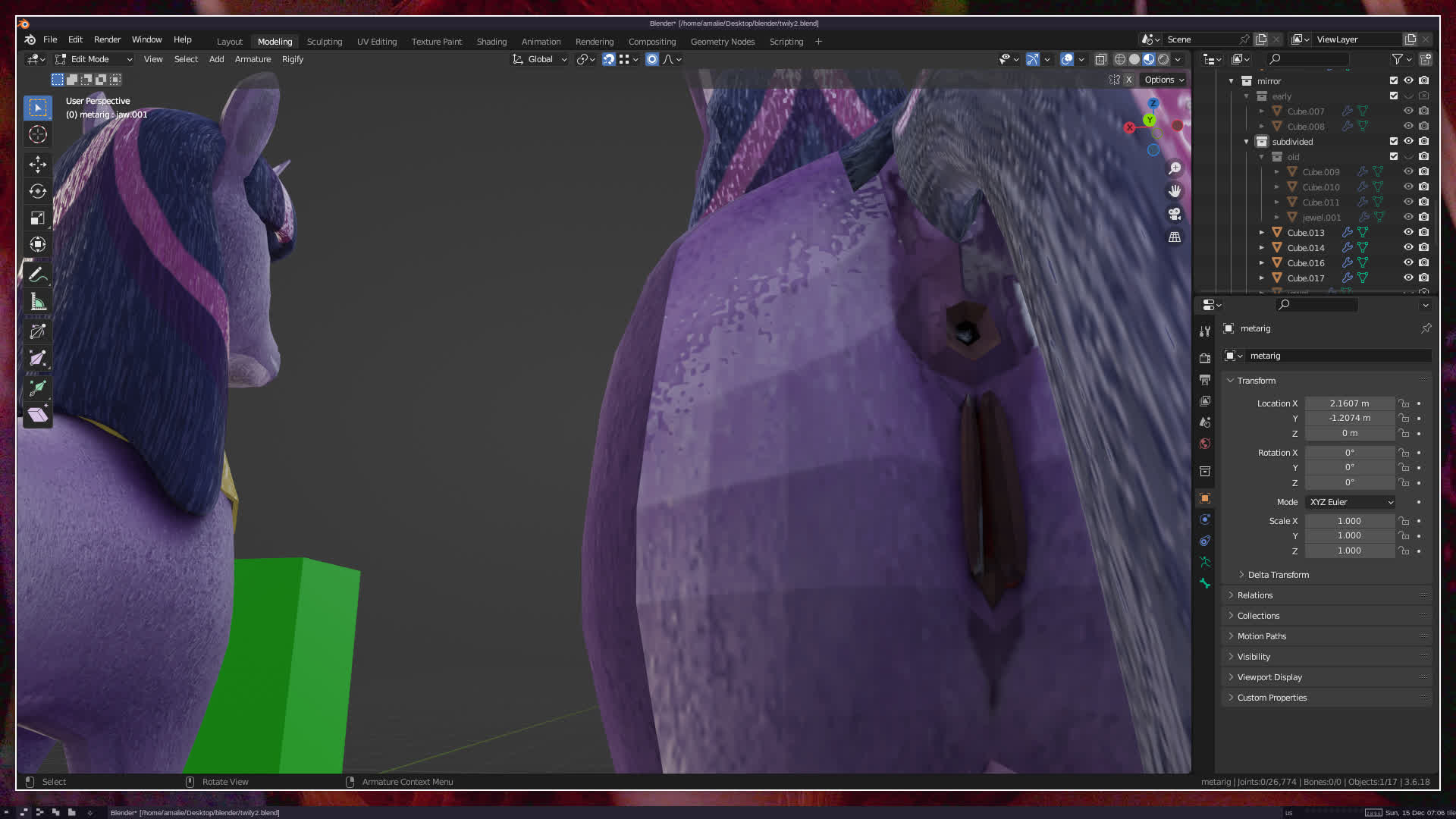Select the Cursor tool in toolbar
Viewport: 1456px width, 819px height.
pyautogui.click(x=38, y=135)
